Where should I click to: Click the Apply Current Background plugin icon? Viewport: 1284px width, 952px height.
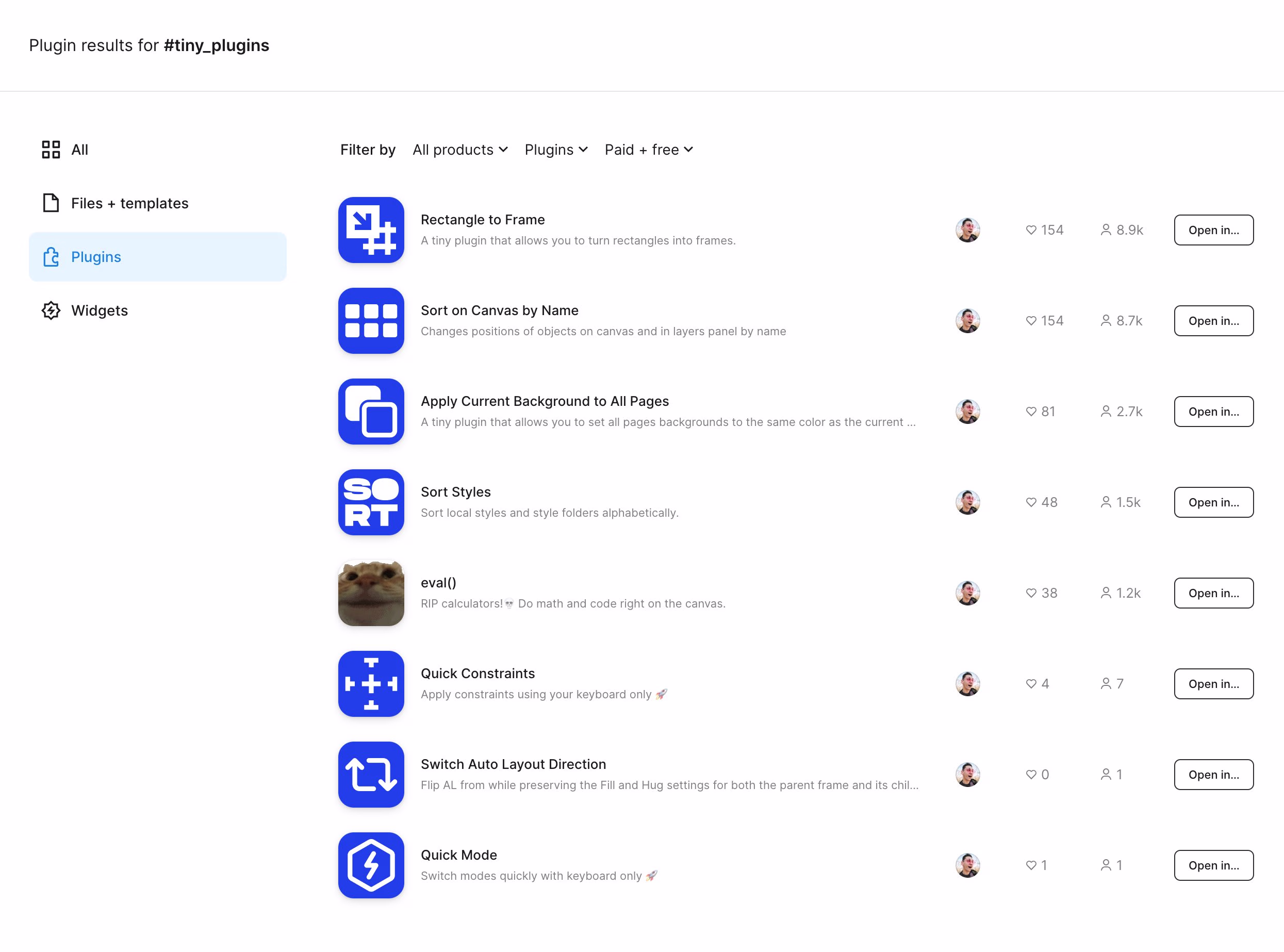point(371,412)
